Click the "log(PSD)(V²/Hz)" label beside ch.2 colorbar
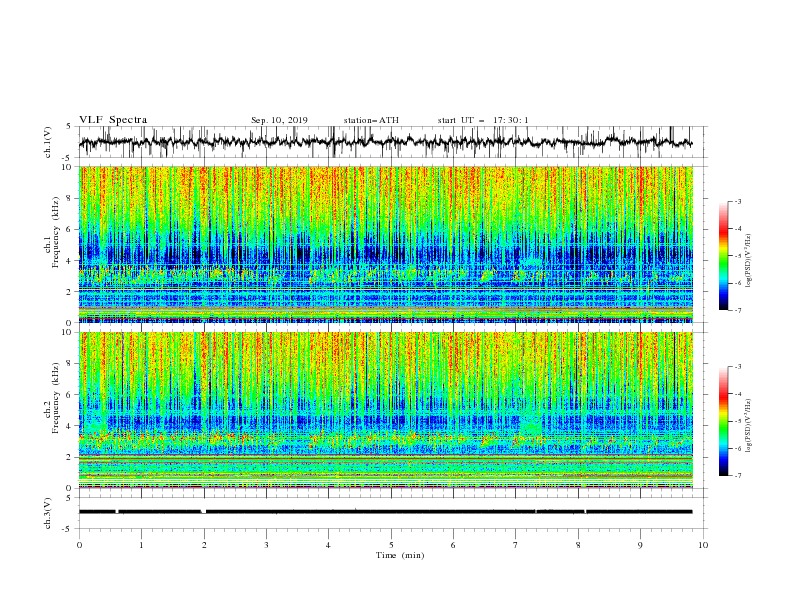The width and height of the screenshot is (792, 612). point(749,426)
